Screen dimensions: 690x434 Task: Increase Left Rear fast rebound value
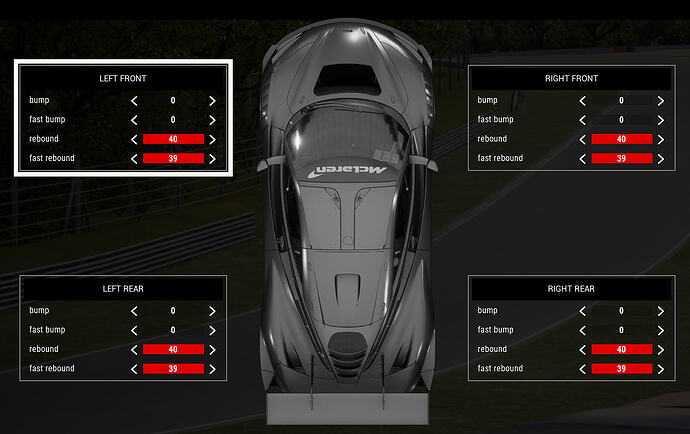point(213,369)
